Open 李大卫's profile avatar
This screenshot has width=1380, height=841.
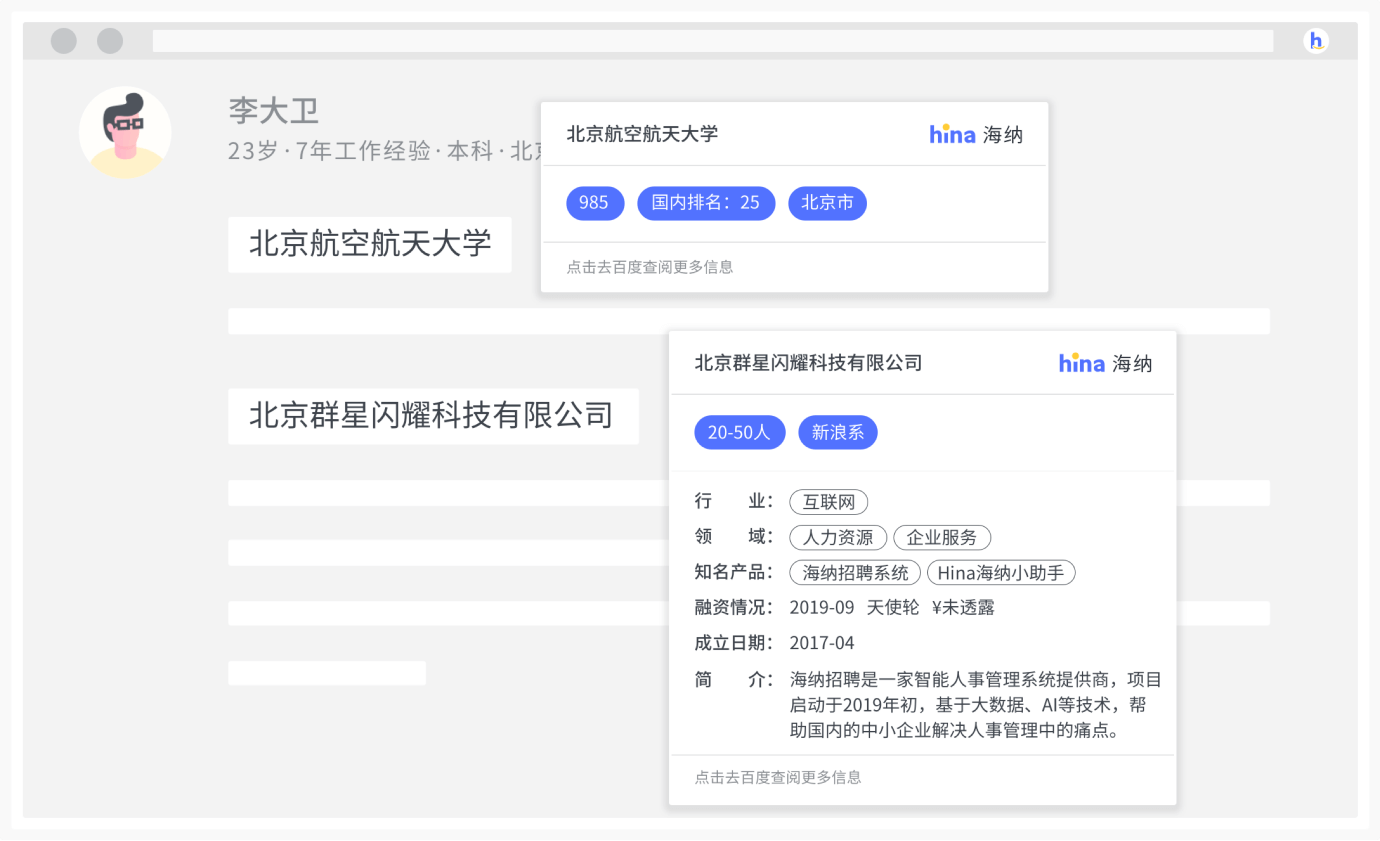[x=125, y=133]
